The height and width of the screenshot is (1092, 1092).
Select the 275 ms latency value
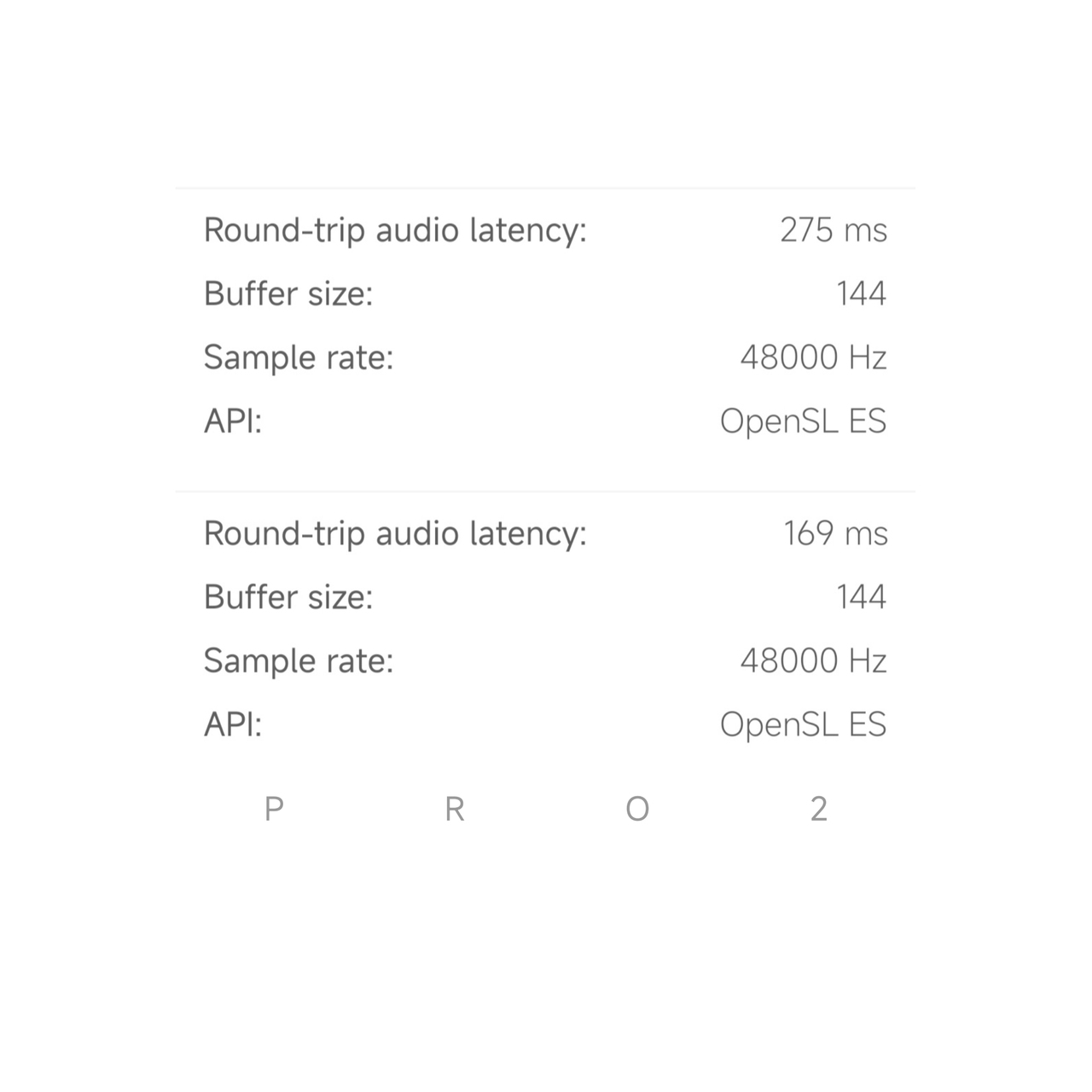click(834, 230)
